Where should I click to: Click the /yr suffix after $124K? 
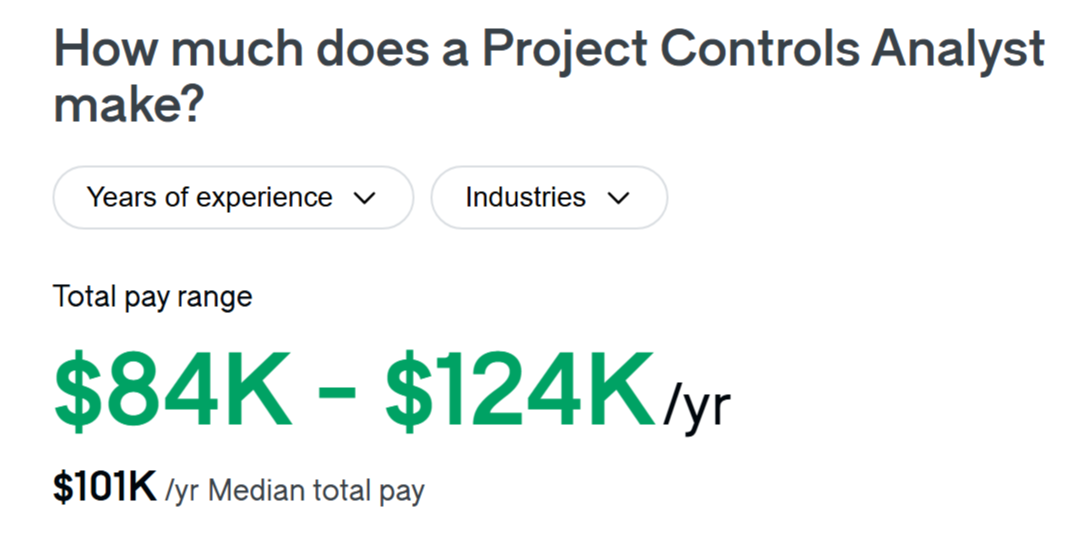(696, 407)
